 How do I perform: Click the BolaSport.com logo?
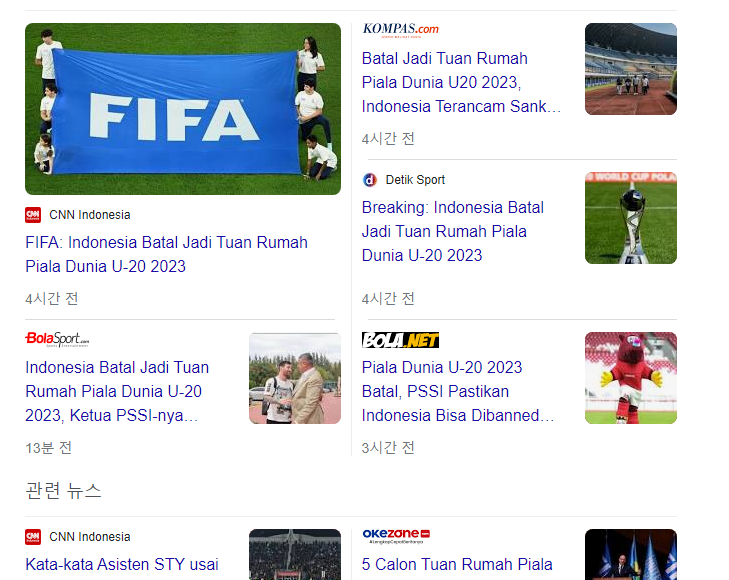(x=57, y=340)
